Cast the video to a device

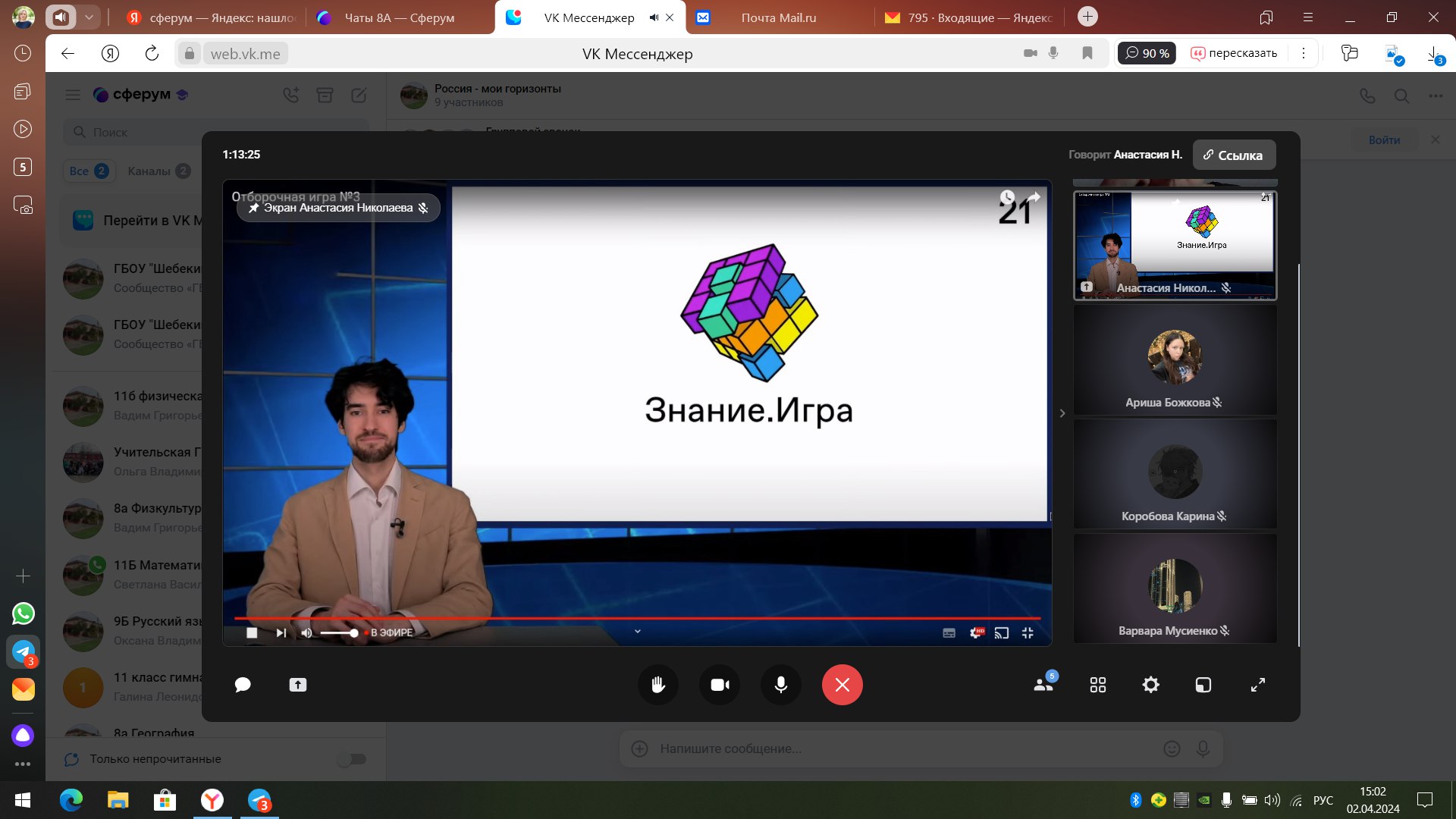(x=1002, y=632)
